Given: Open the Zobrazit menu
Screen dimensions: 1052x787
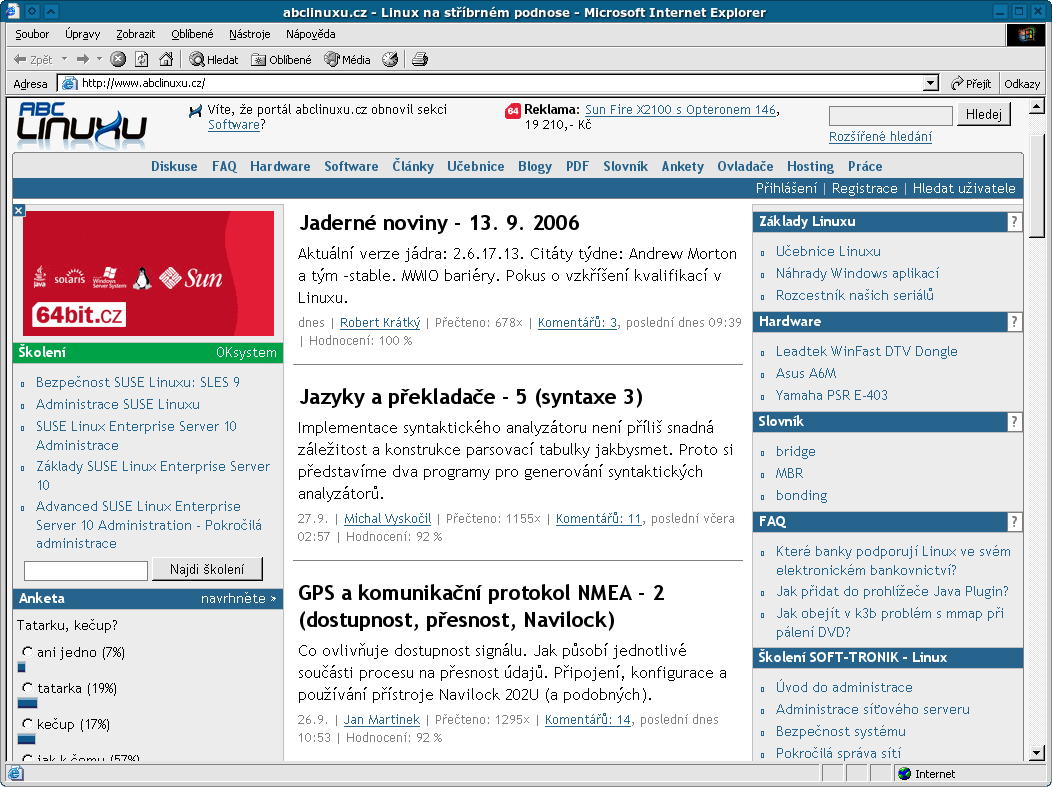Looking at the screenshot, I should (135, 34).
